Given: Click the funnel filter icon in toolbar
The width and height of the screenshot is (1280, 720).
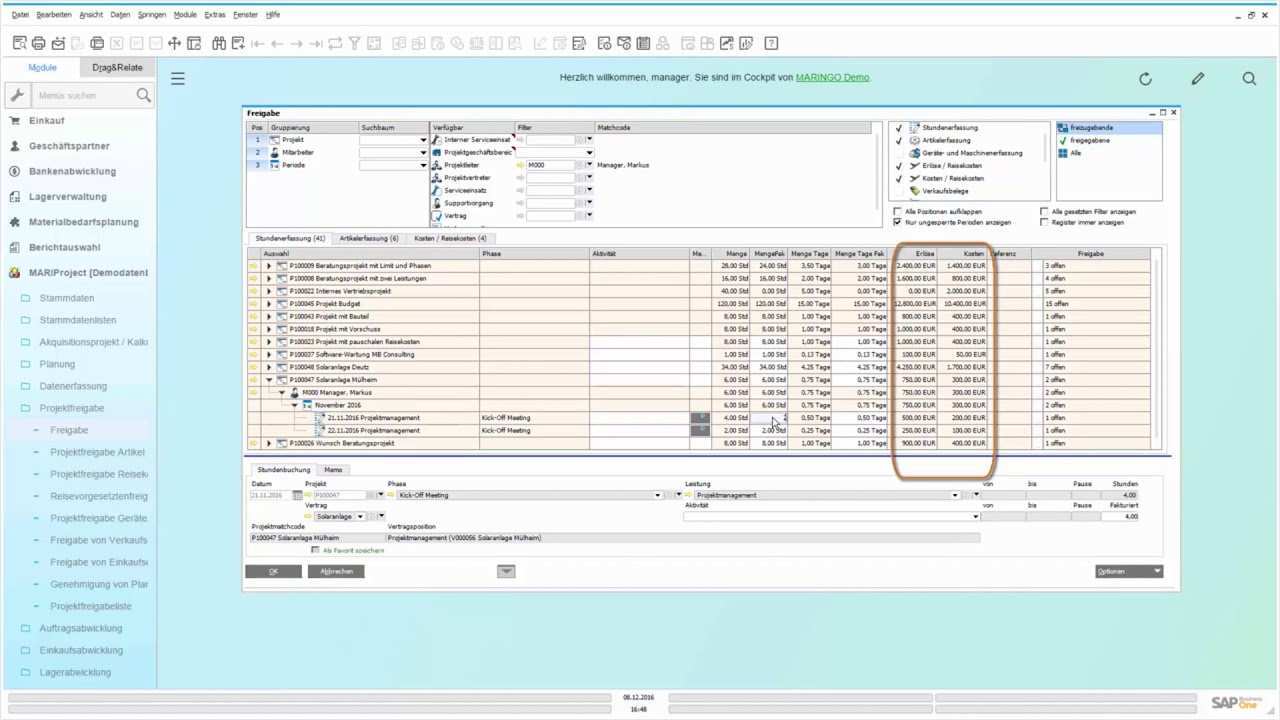Looking at the screenshot, I should click(354, 43).
